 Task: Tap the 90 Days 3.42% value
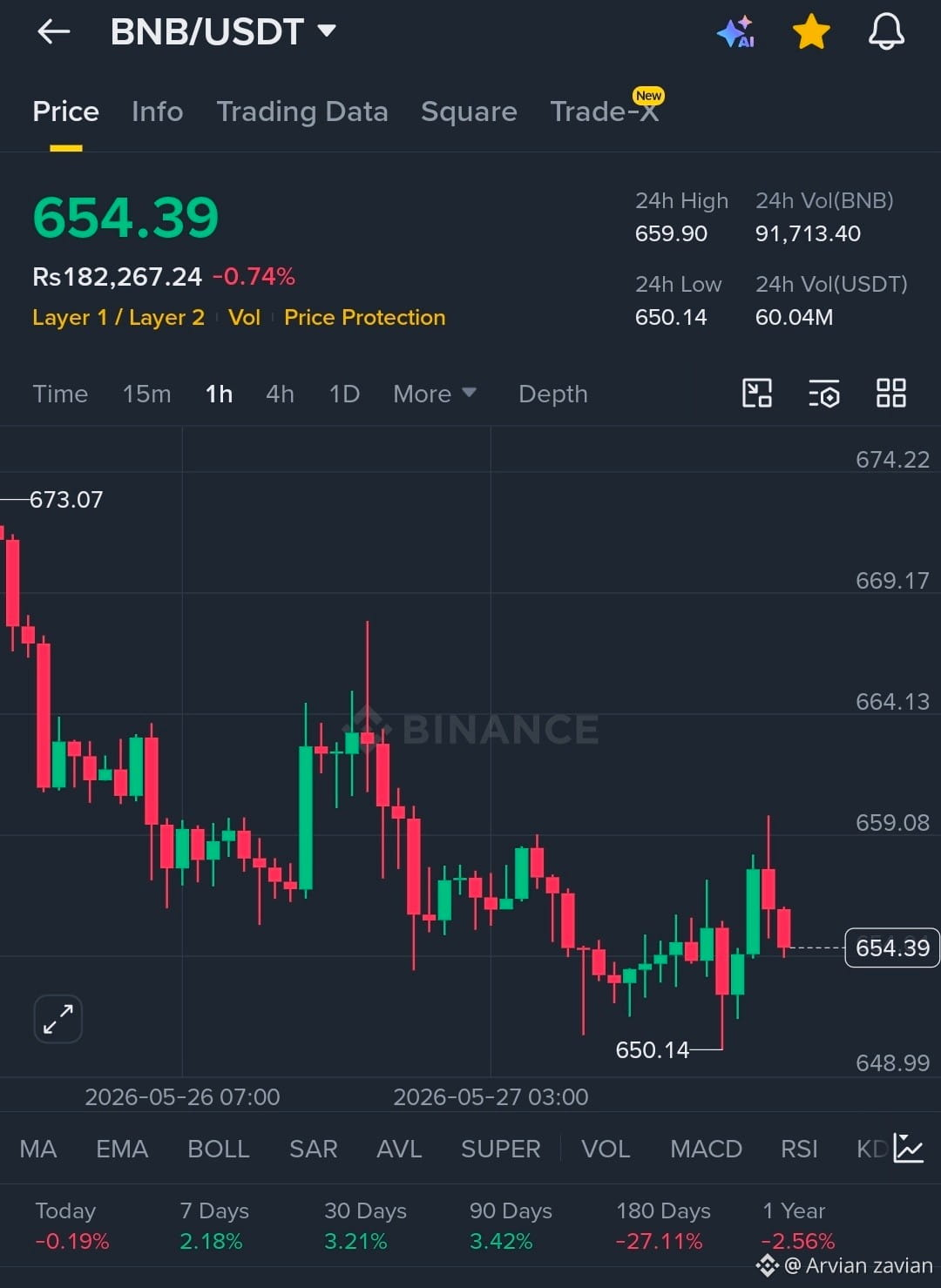(501, 1241)
